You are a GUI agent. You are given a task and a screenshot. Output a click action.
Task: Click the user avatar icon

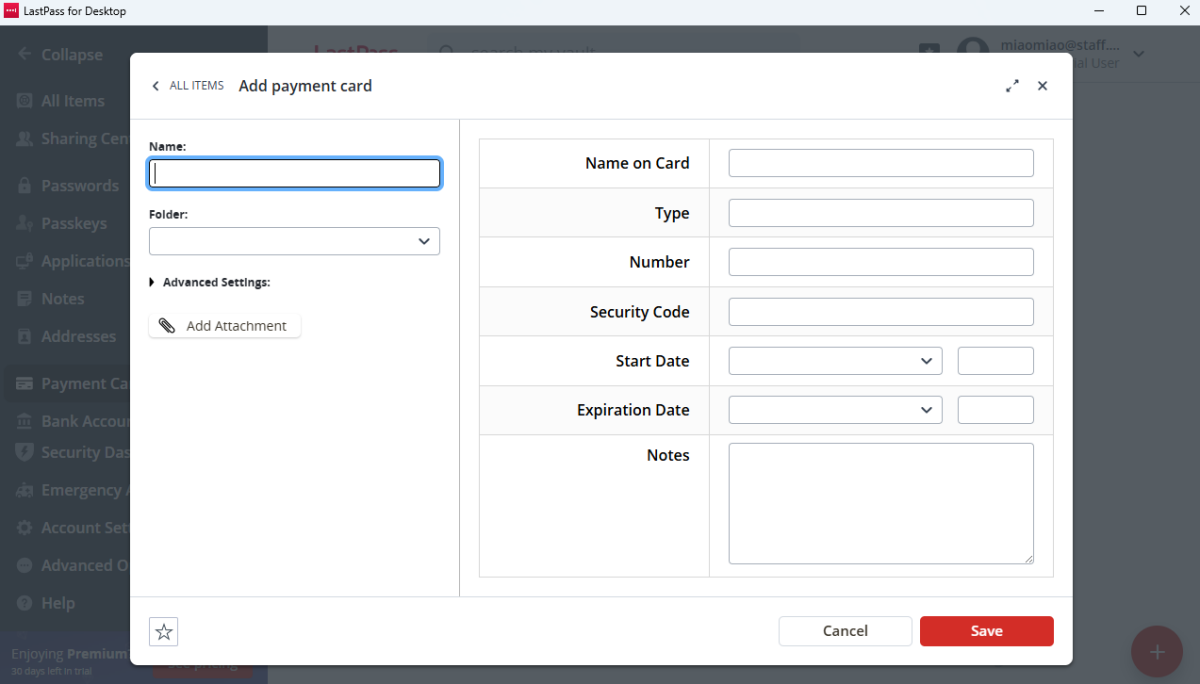click(972, 52)
